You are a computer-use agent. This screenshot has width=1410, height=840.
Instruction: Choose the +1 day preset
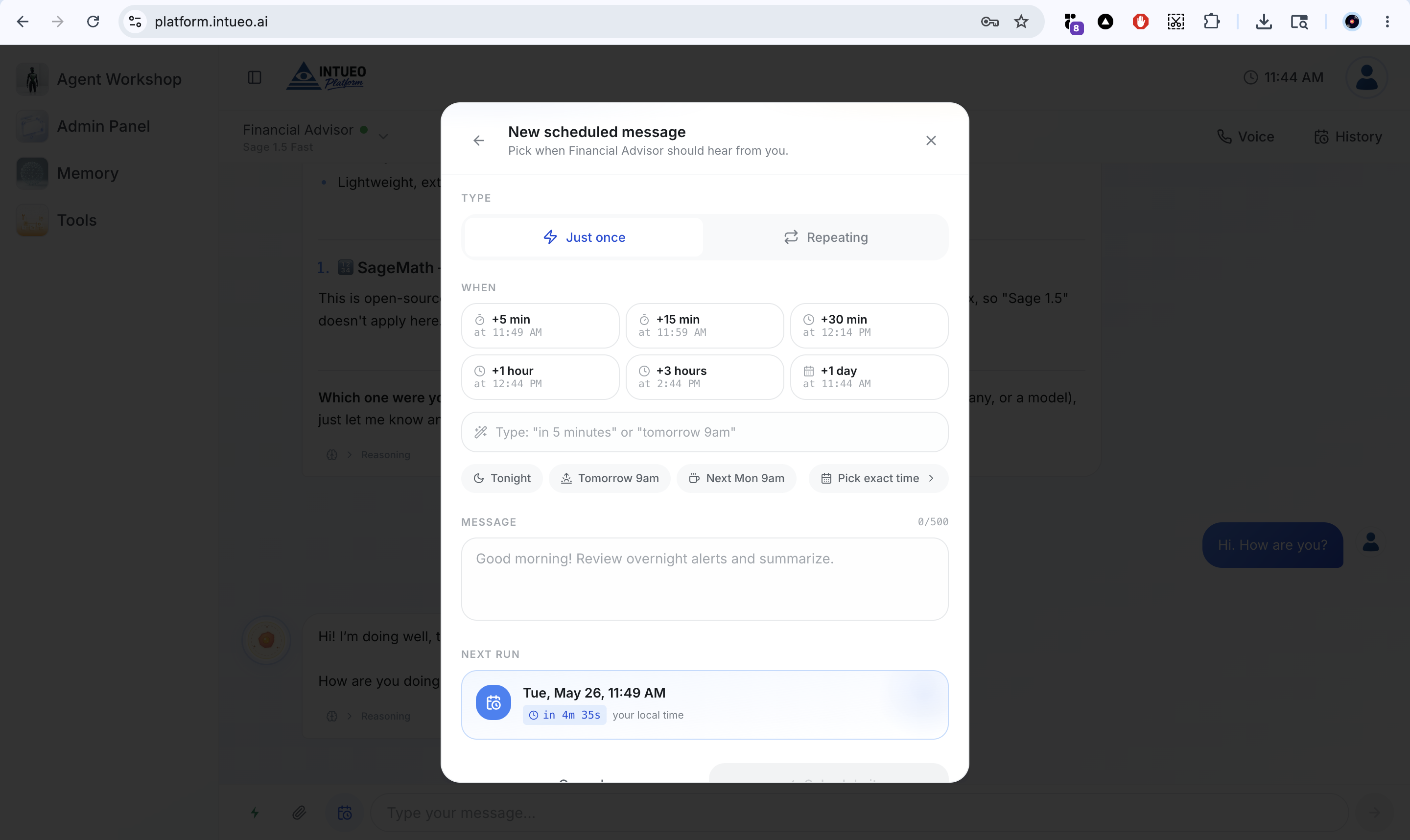(869, 377)
